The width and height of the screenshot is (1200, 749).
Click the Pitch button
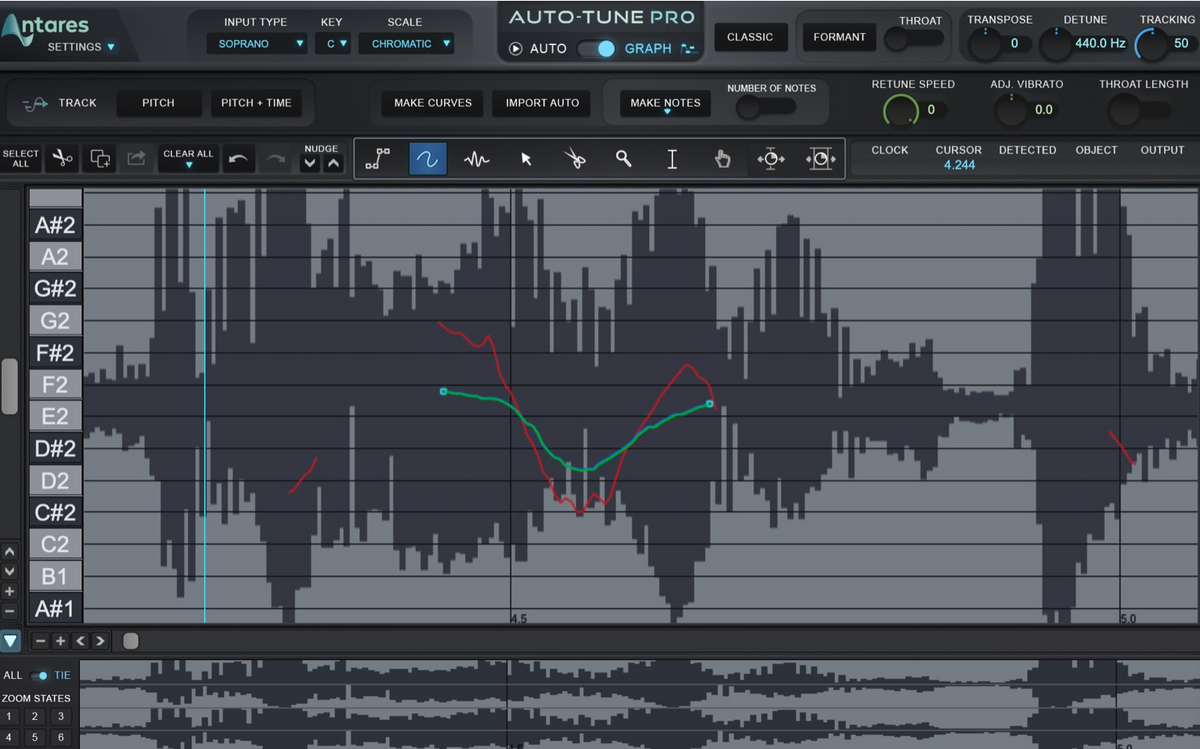(x=158, y=103)
